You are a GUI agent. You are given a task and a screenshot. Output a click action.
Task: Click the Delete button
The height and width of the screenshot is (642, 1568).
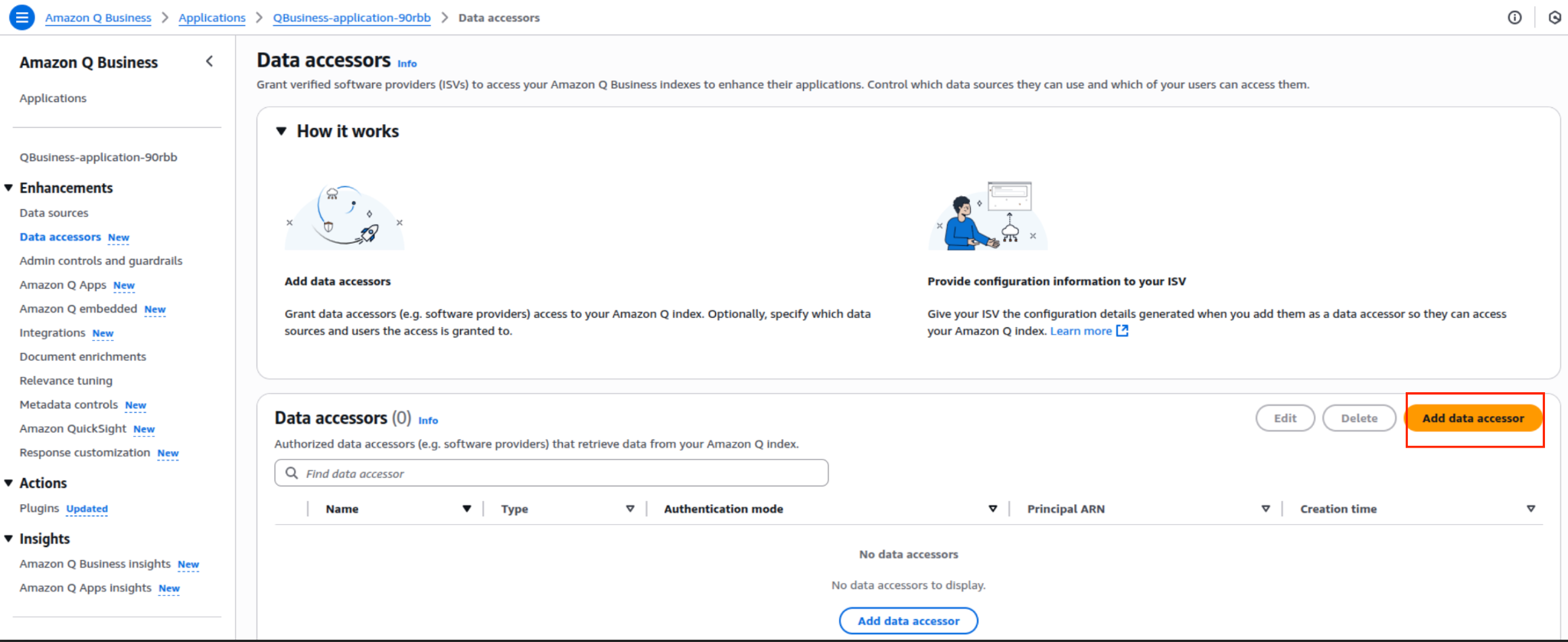pyautogui.click(x=1359, y=418)
